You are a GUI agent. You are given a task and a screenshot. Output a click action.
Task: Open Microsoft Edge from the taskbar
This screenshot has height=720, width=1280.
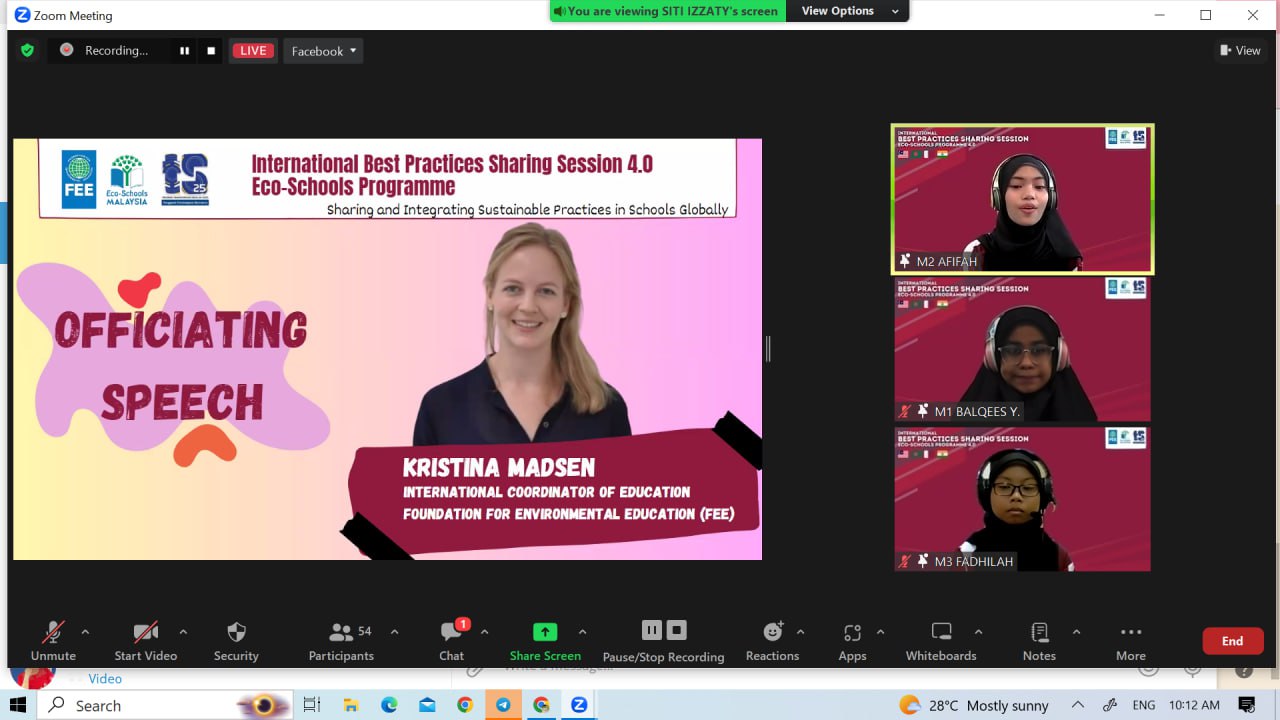[389, 705]
